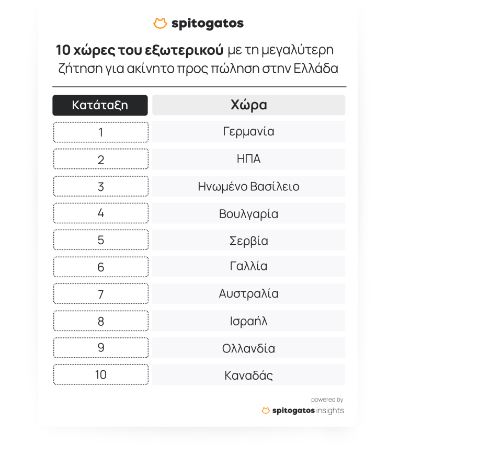The image size is (500, 460).
Task: Click the spitogatos insights footer cat icon
Action: pos(265,410)
